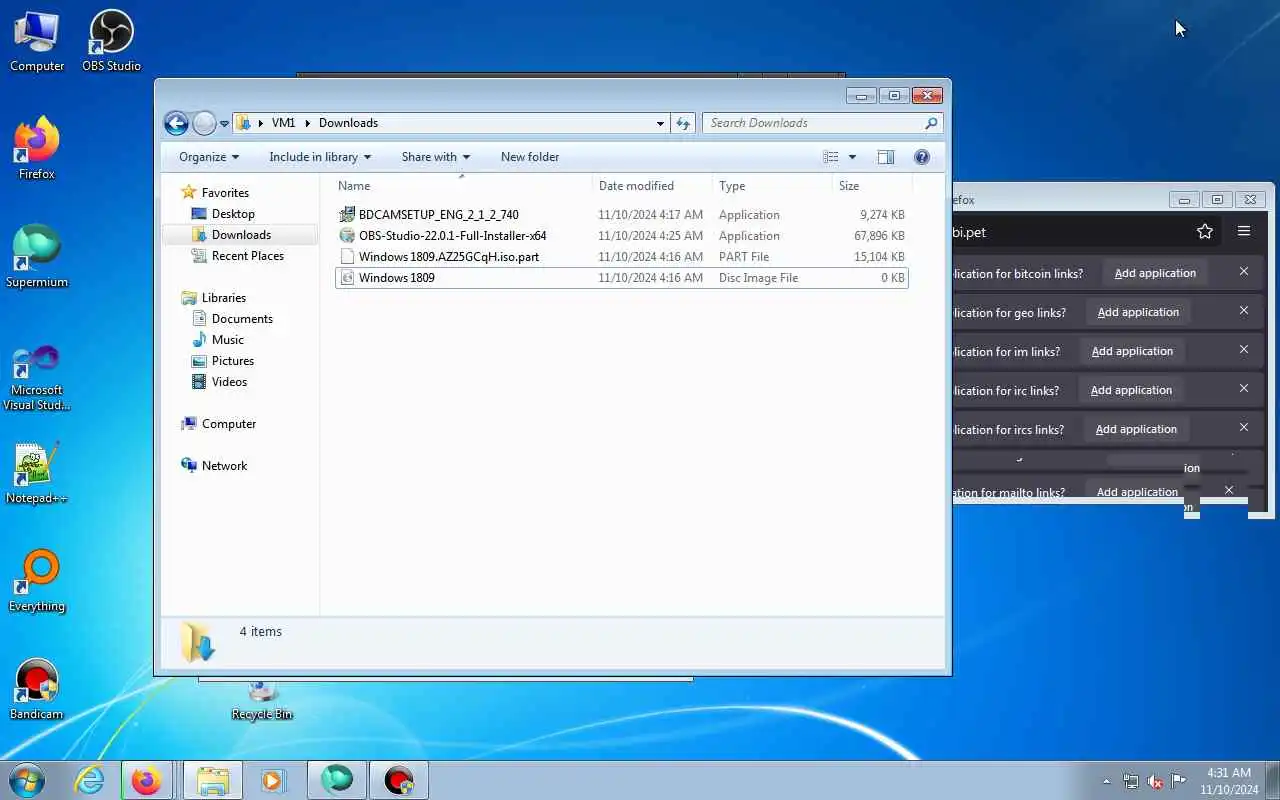Screen dimensions: 1280x800
Task: Switch to Firefox in the taskbar
Action: point(146,780)
